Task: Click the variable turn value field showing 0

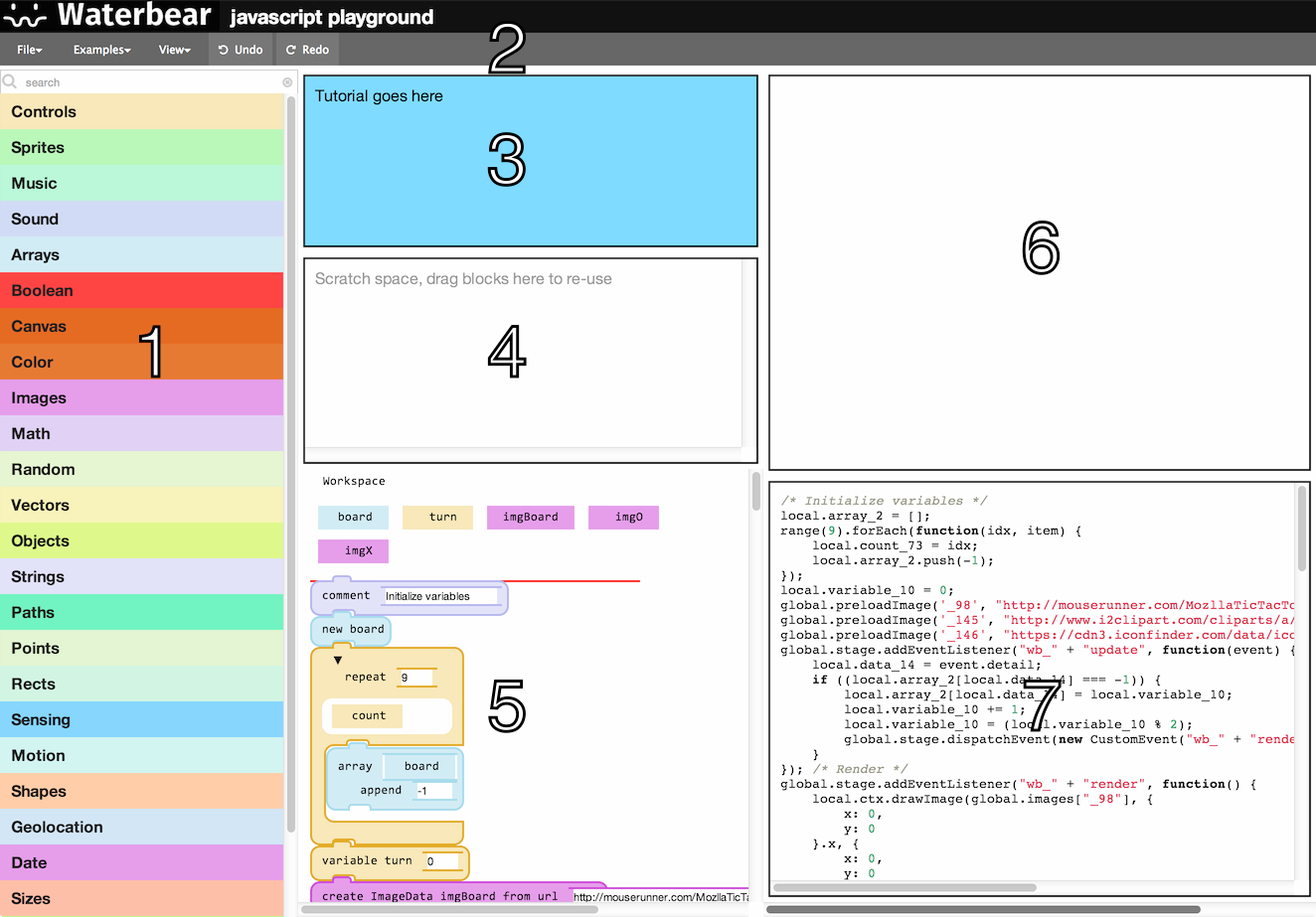Action: (443, 861)
